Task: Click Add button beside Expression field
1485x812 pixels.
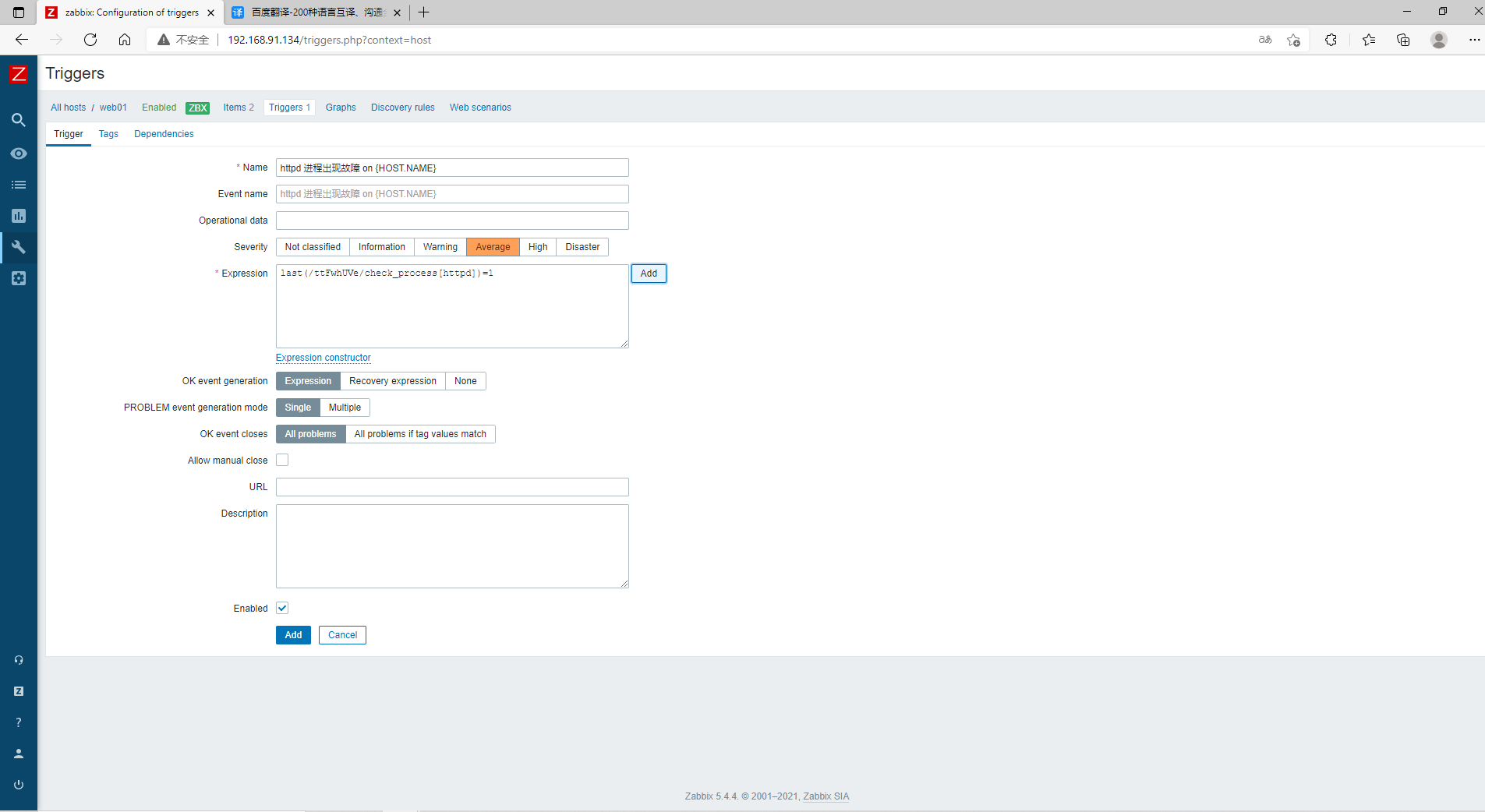Action: (649, 274)
